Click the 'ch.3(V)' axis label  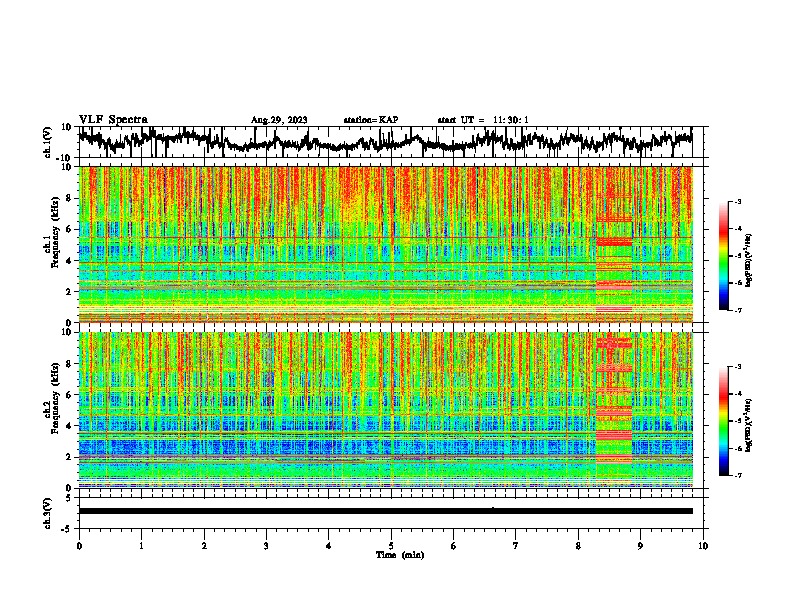pos(48,513)
